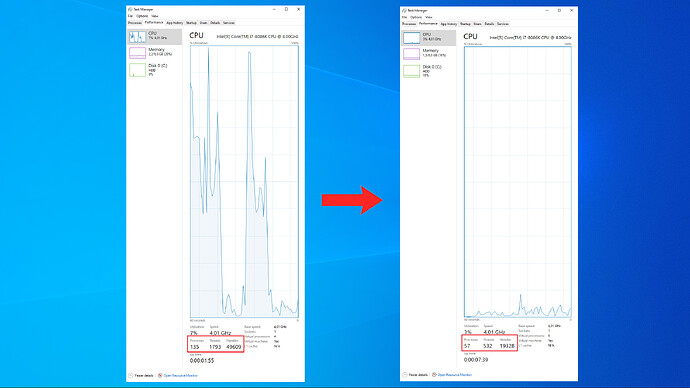Click Resource Monitor icon in left window

160,375
